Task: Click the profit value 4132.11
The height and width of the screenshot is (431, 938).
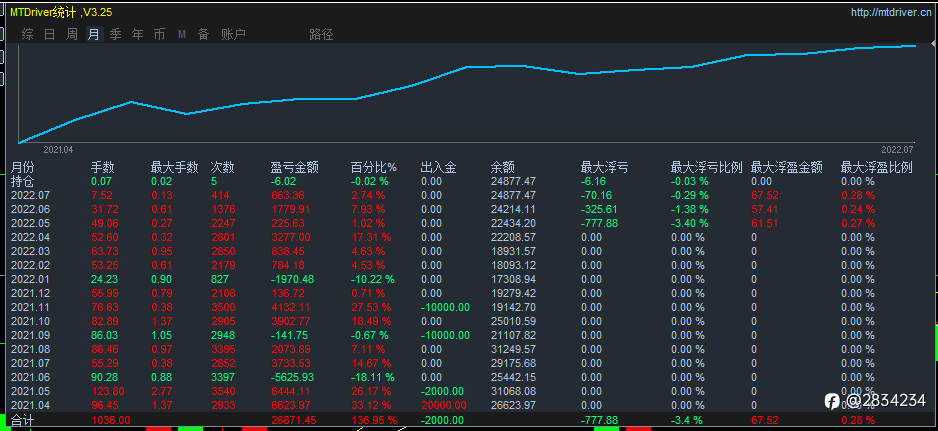Action: pos(290,307)
